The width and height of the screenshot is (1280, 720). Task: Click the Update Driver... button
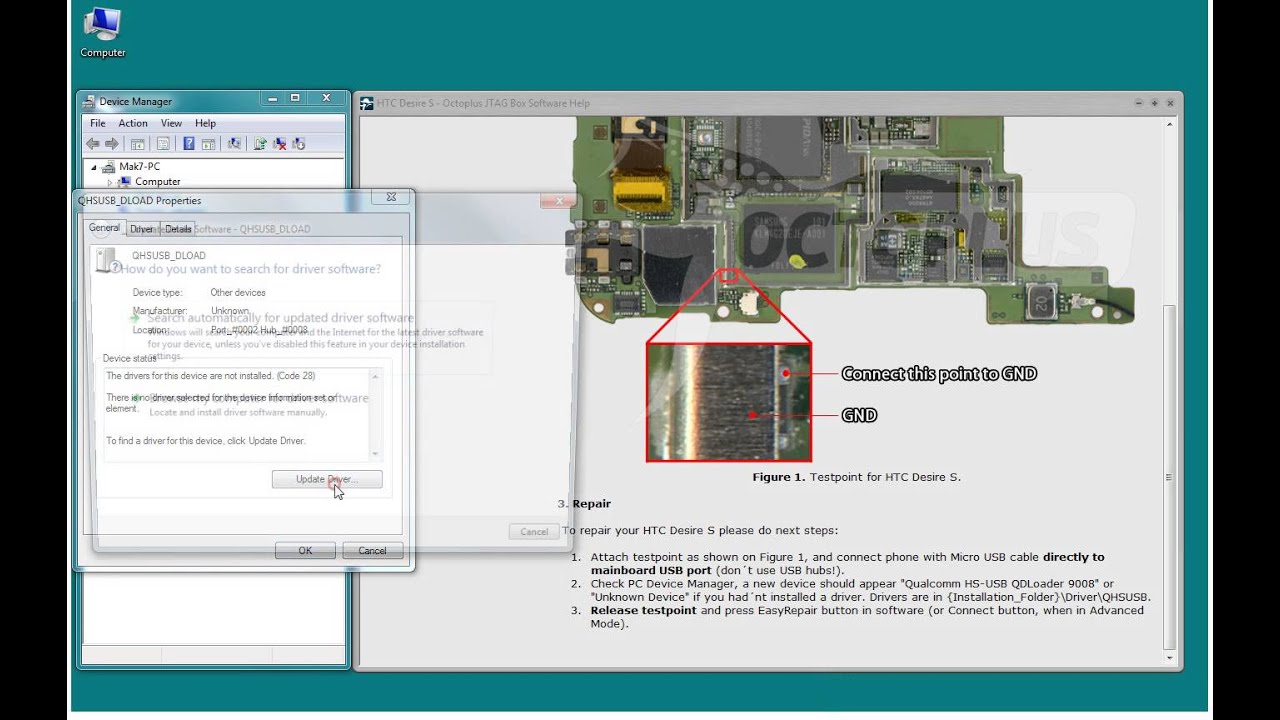coord(327,480)
